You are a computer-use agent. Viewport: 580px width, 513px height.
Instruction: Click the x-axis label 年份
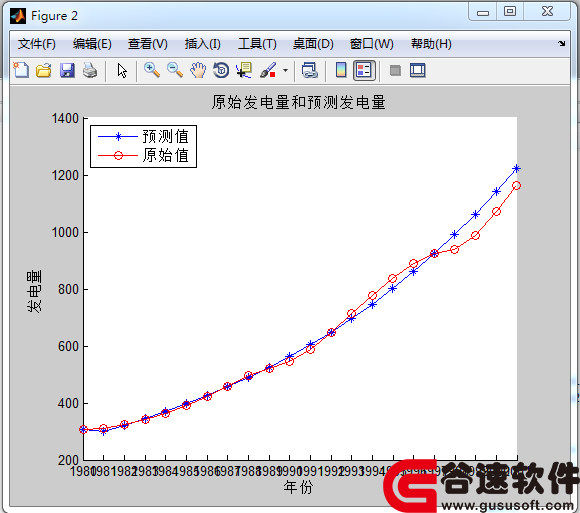point(298,487)
